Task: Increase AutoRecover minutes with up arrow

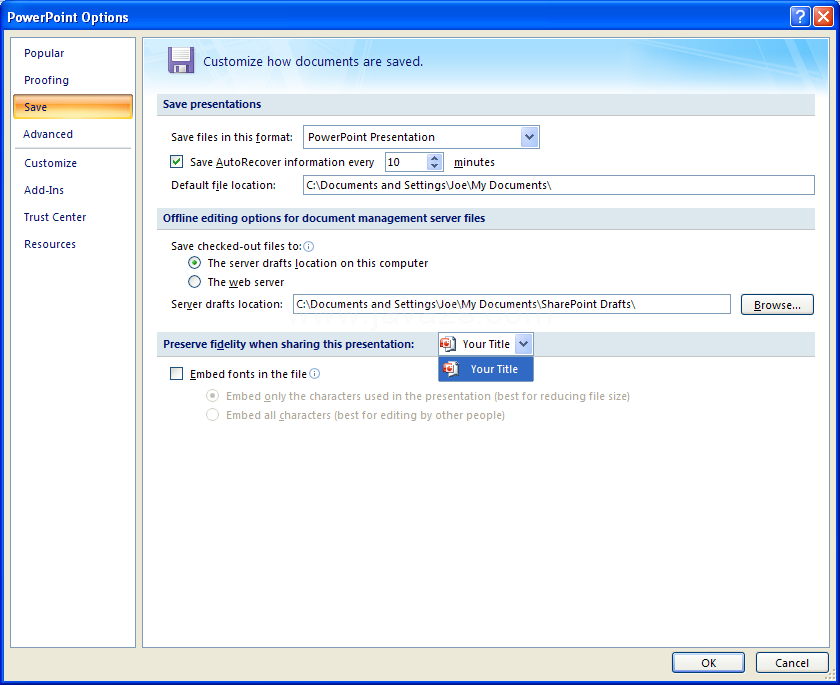Action: coord(434,158)
